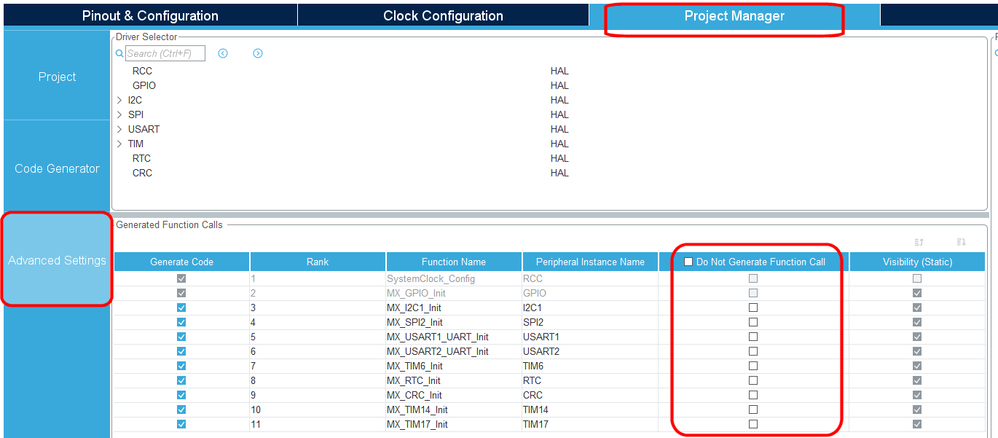Viewport: 998px width, 438px height.
Task: Toggle Visibility (Static) for SystemClock_Config
Action: (x=917, y=279)
